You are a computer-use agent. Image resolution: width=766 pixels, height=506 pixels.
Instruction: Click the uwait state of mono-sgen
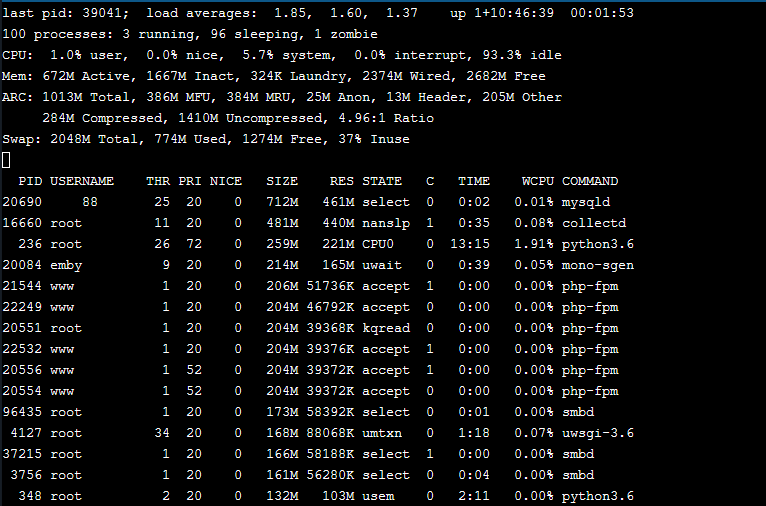click(x=382, y=265)
